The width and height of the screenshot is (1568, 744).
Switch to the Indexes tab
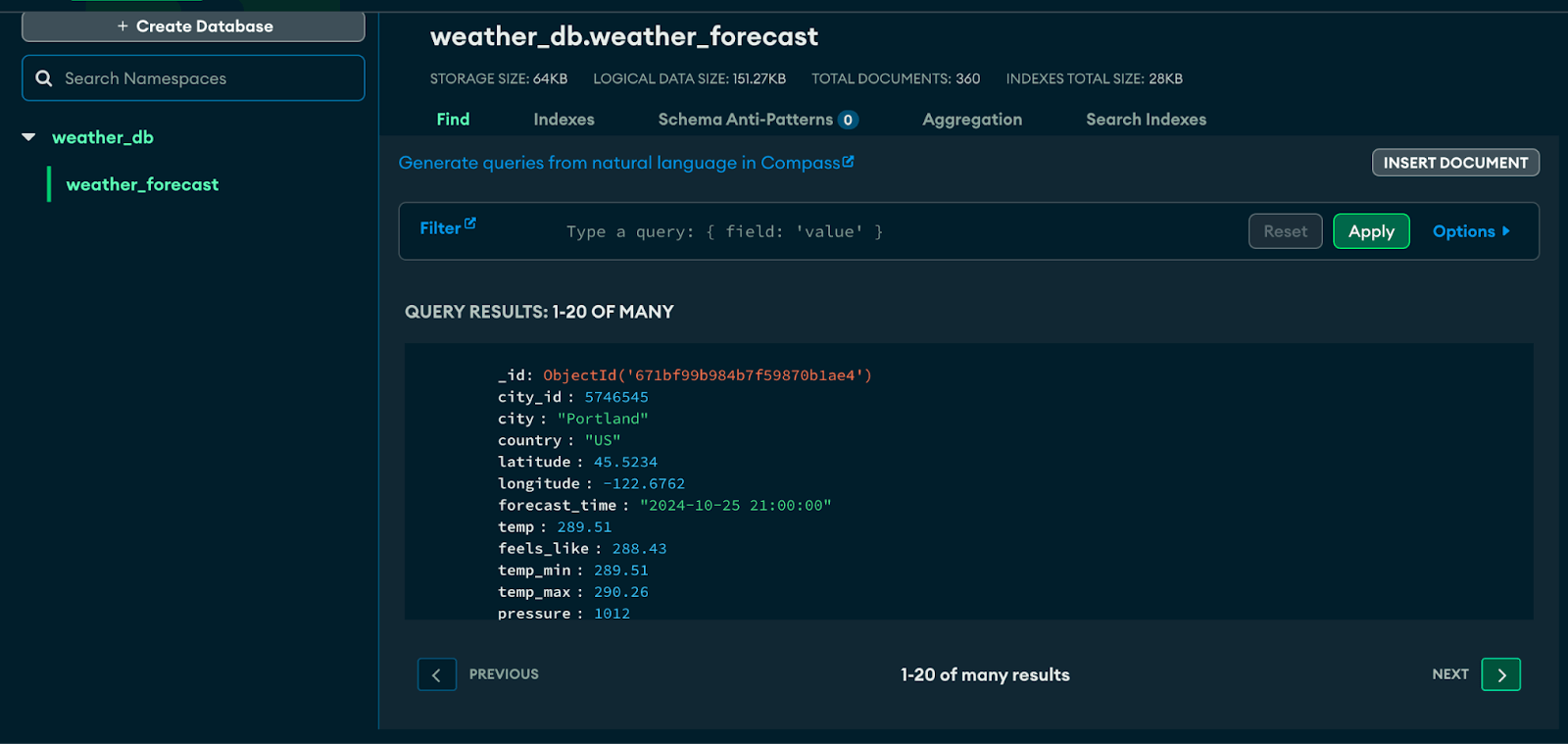pyautogui.click(x=564, y=119)
